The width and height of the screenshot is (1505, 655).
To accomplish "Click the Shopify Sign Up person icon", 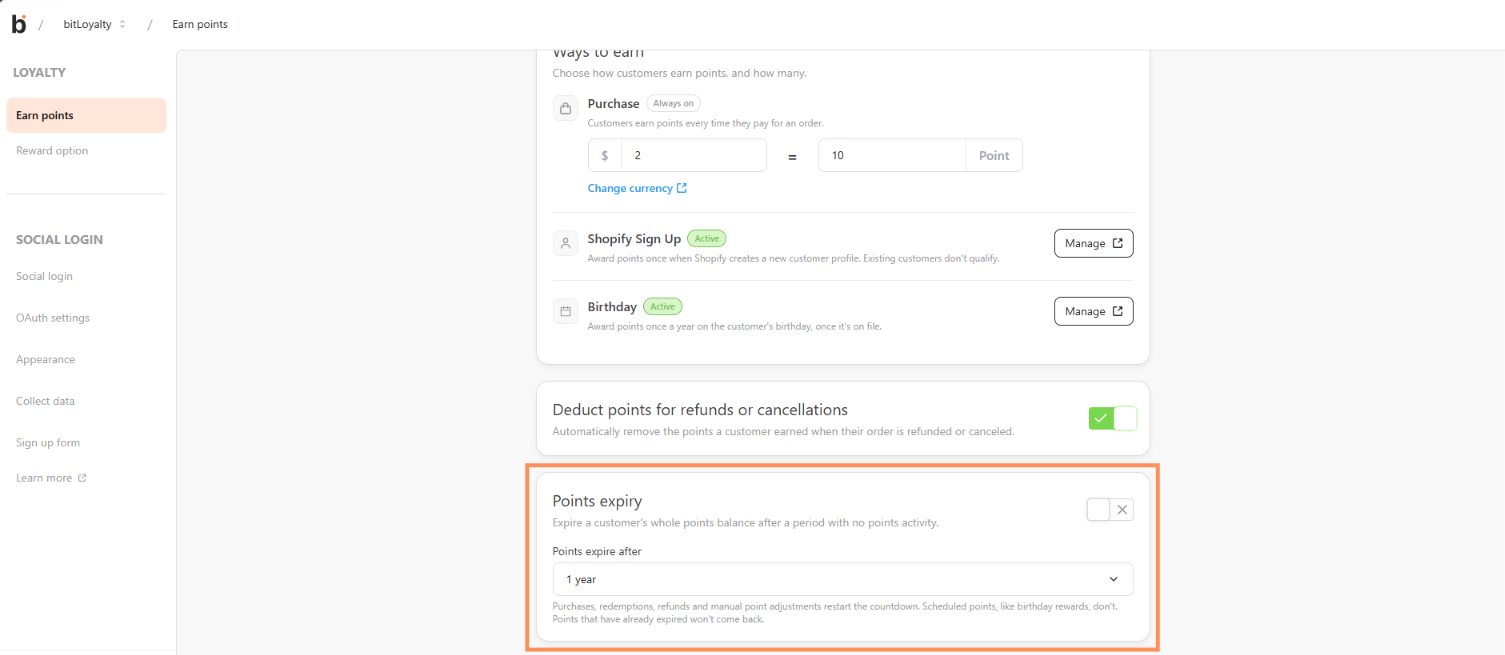I will click(565, 243).
